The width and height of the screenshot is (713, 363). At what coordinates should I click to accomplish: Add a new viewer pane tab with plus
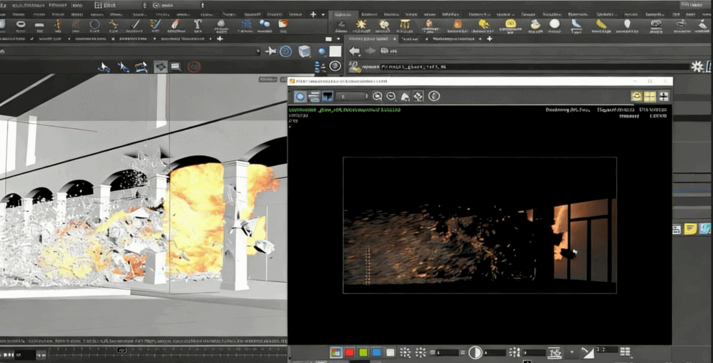[x=220, y=39]
